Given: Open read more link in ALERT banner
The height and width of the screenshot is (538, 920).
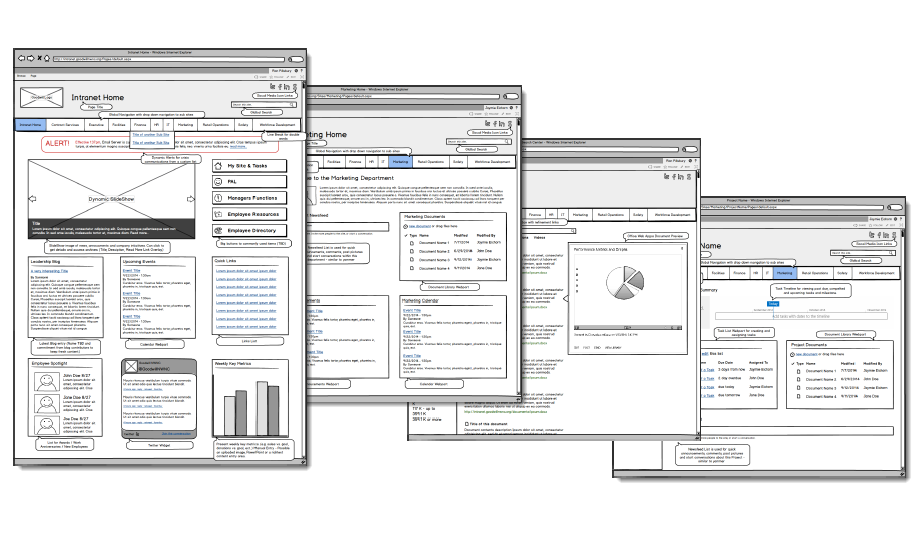Looking at the screenshot, I should [x=238, y=147].
